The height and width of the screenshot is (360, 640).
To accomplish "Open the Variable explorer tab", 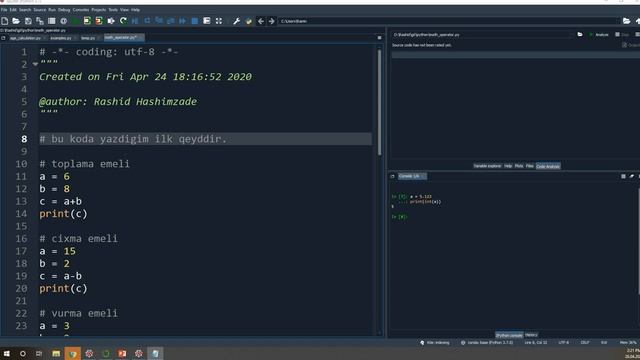I will (487, 166).
